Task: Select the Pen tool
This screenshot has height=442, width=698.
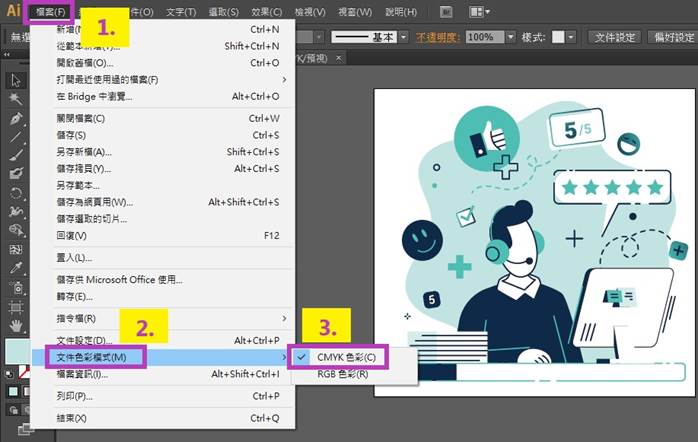Action: [x=16, y=118]
